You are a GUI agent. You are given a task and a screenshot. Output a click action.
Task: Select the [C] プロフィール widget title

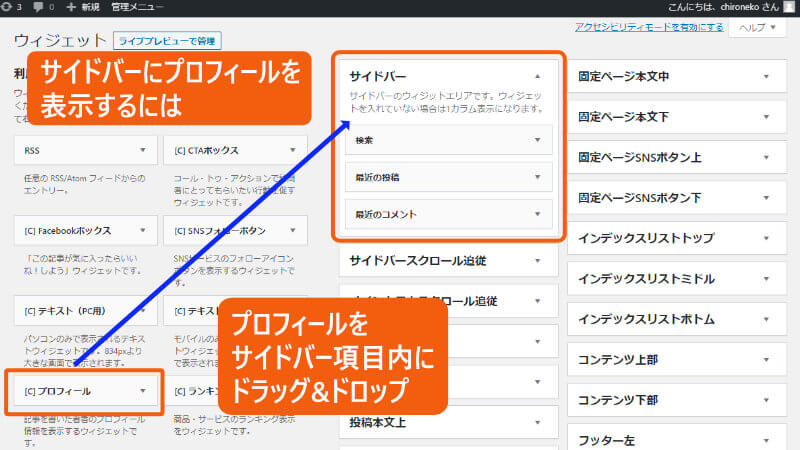click(x=57, y=391)
